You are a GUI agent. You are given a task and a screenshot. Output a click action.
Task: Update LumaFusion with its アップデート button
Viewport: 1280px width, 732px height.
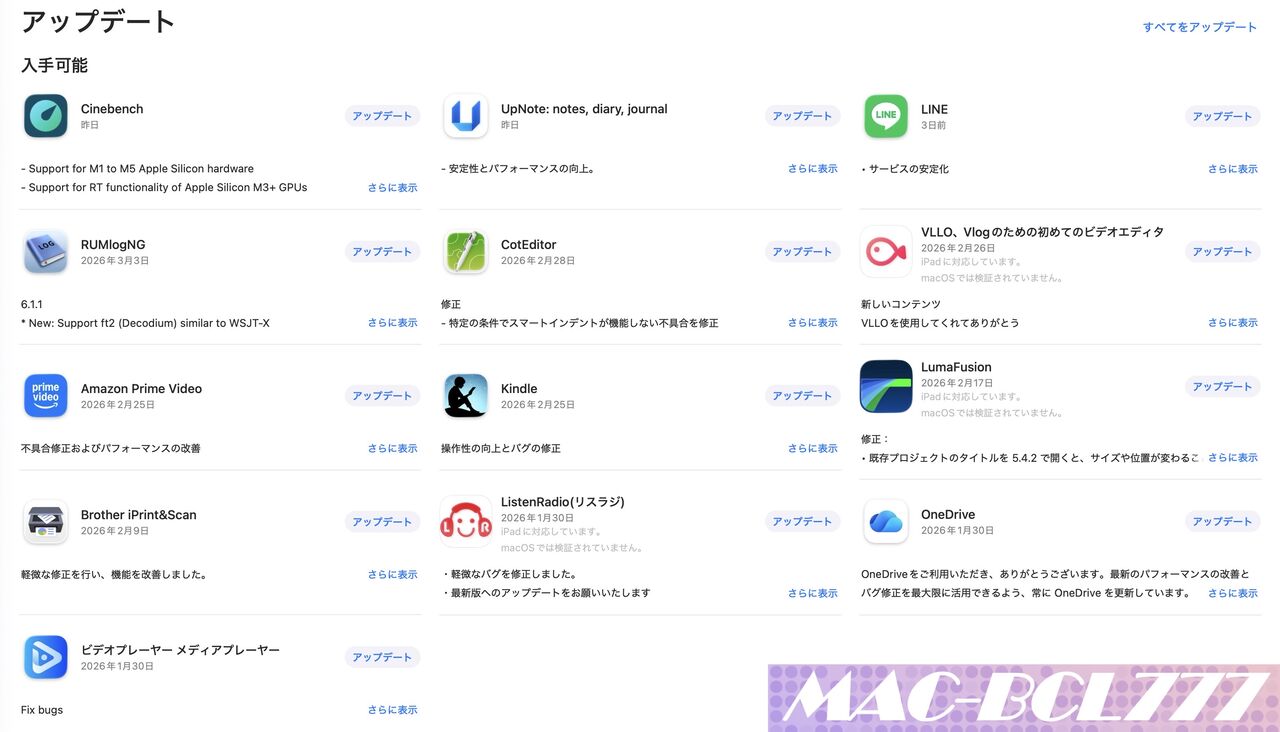(1222, 387)
